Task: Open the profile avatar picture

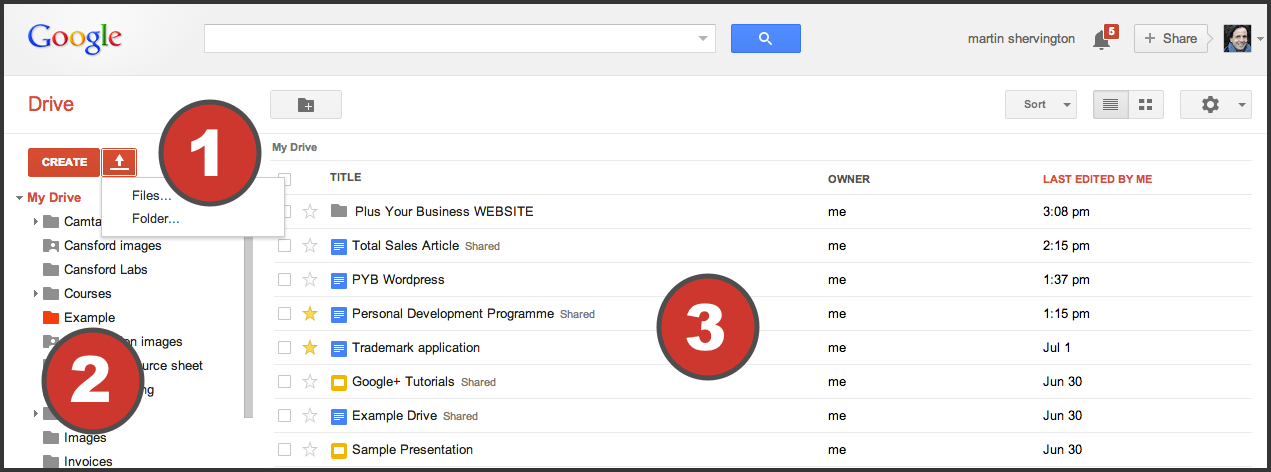Action: (1237, 39)
